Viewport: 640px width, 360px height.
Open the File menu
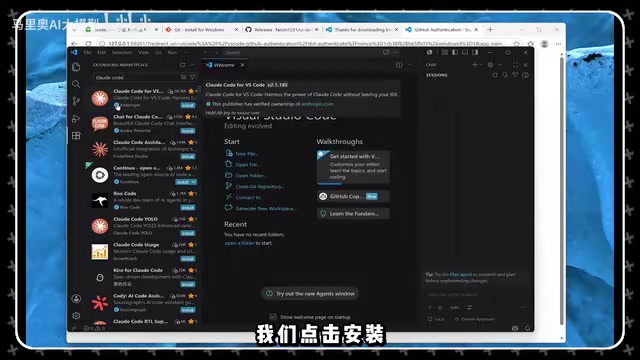coord(87,52)
